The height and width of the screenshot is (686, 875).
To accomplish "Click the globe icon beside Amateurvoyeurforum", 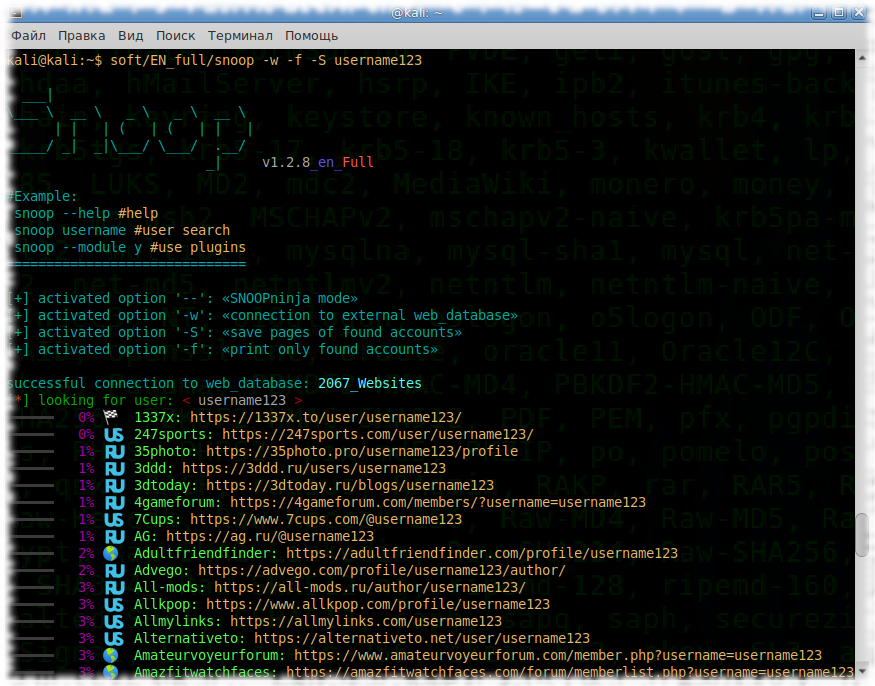I will (x=113, y=655).
